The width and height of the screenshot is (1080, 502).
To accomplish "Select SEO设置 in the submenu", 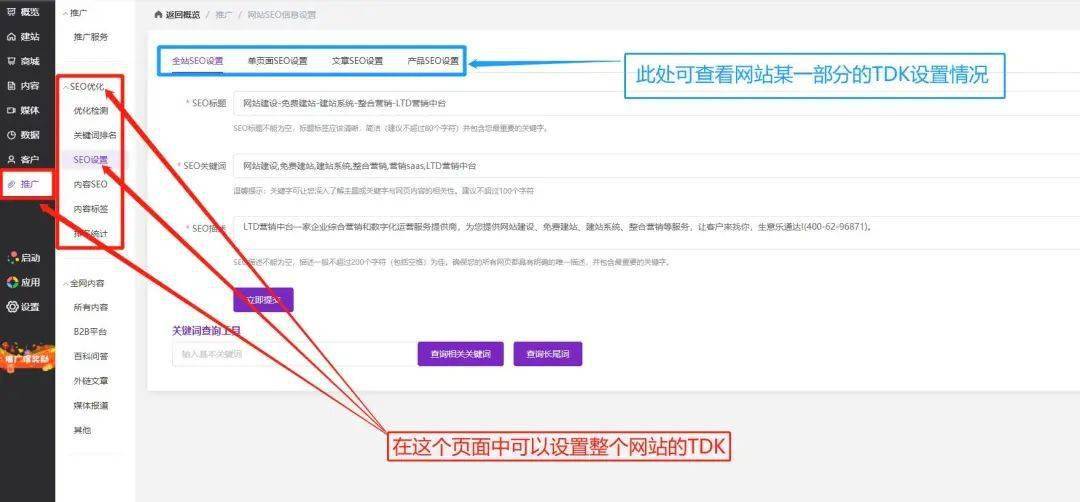I will [x=91, y=160].
